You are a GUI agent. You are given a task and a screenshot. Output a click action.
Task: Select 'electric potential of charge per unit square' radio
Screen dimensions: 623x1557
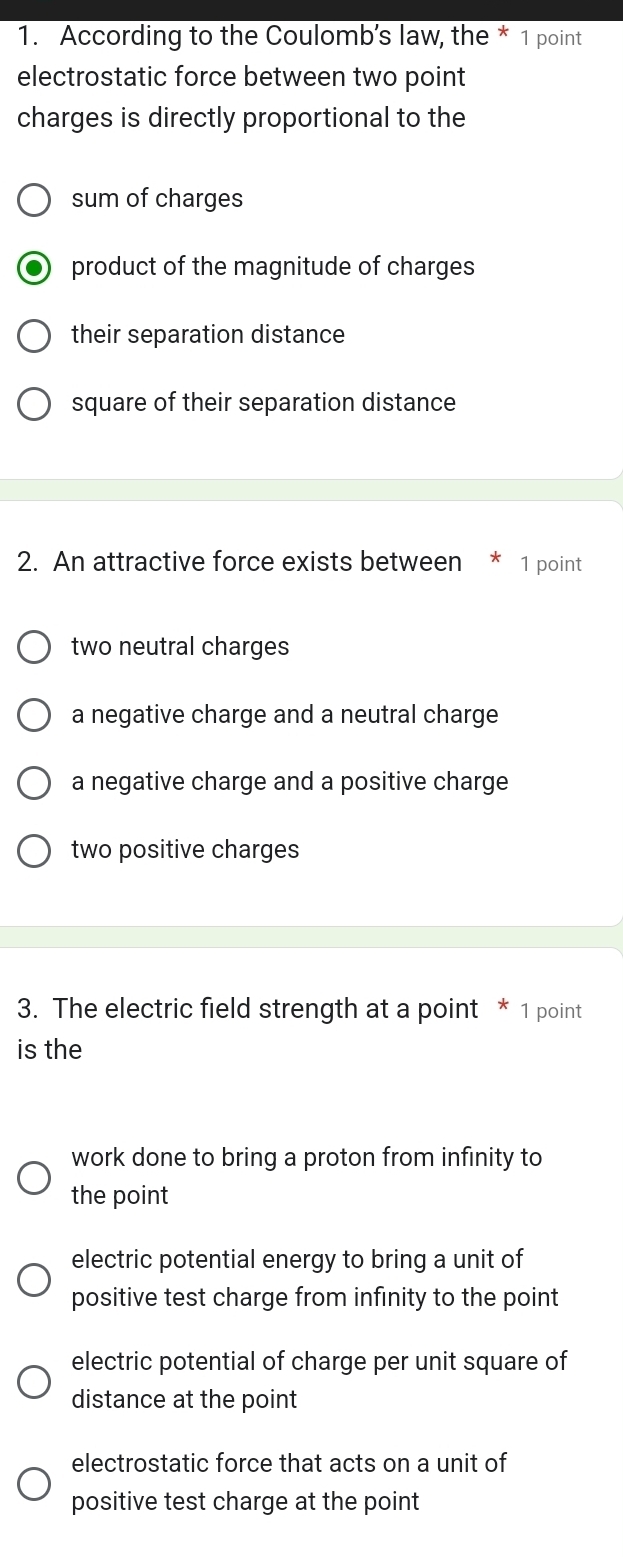34,1381
